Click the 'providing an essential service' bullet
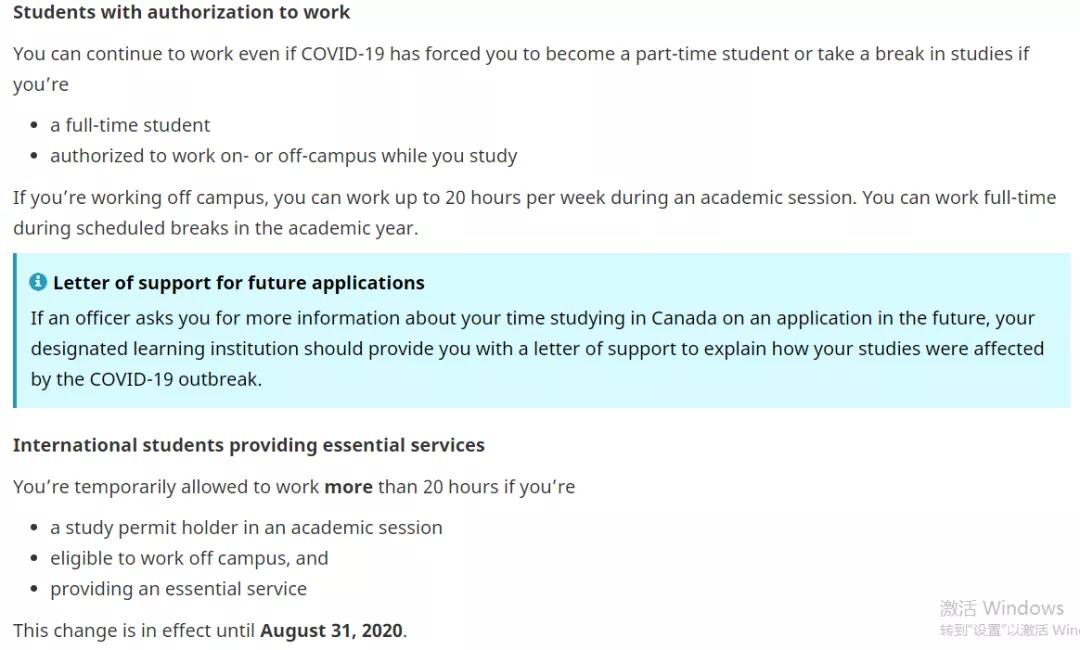Screen dimensions: 1080x650 [178, 589]
